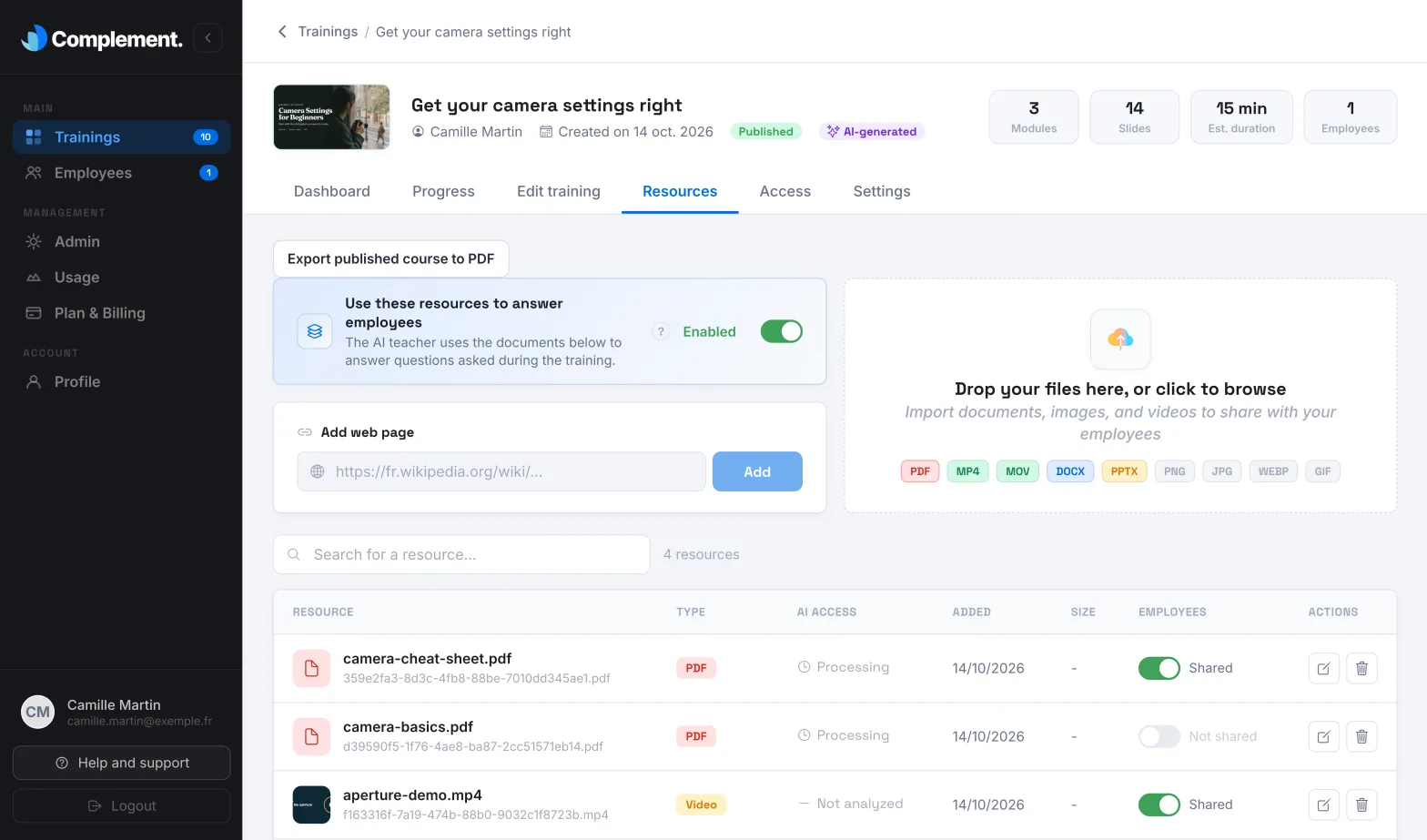Open Employees in the sidebar
1427x840 pixels.
pos(121,173)
